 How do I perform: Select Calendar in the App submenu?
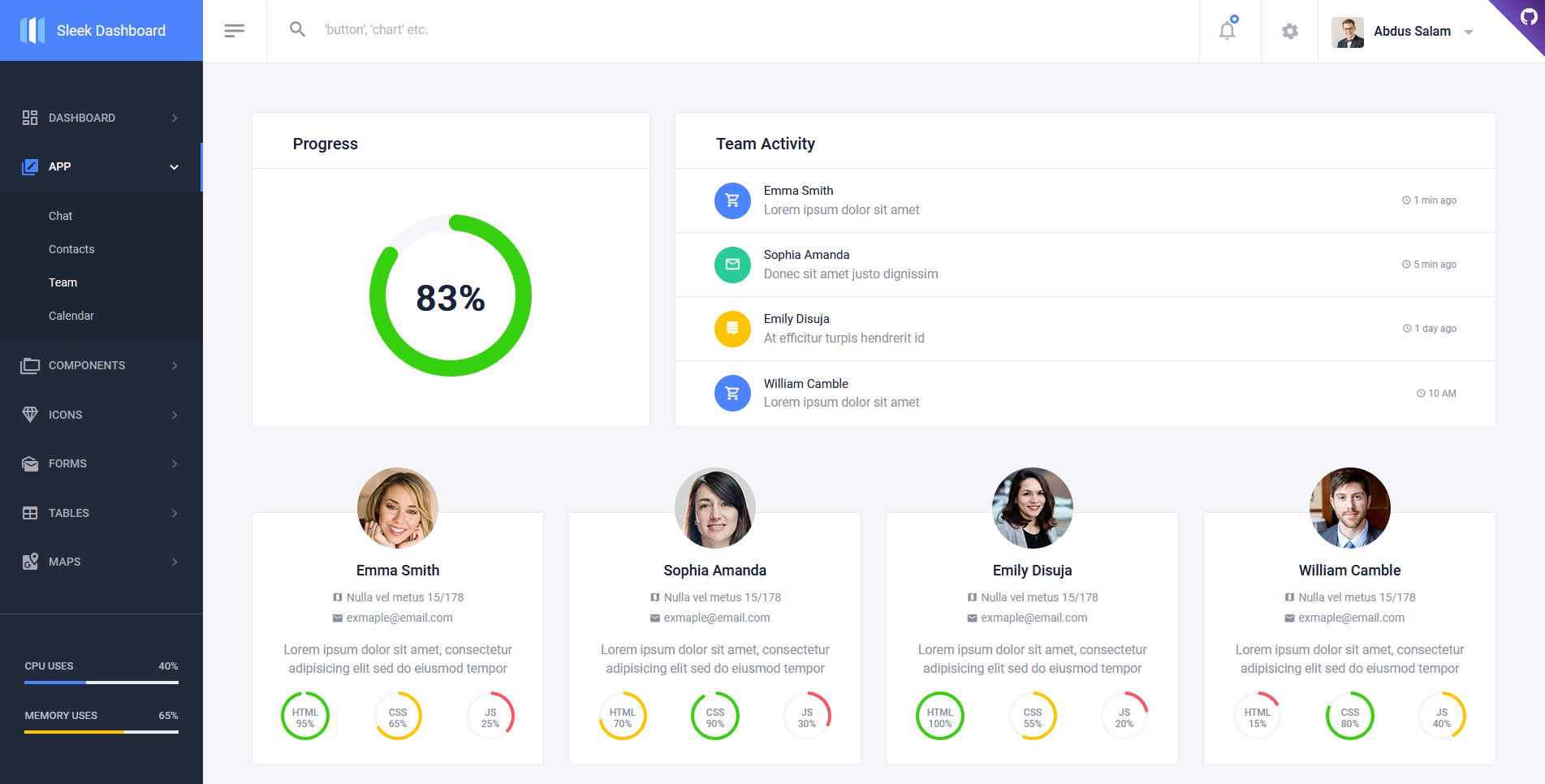tap(71, 316)
